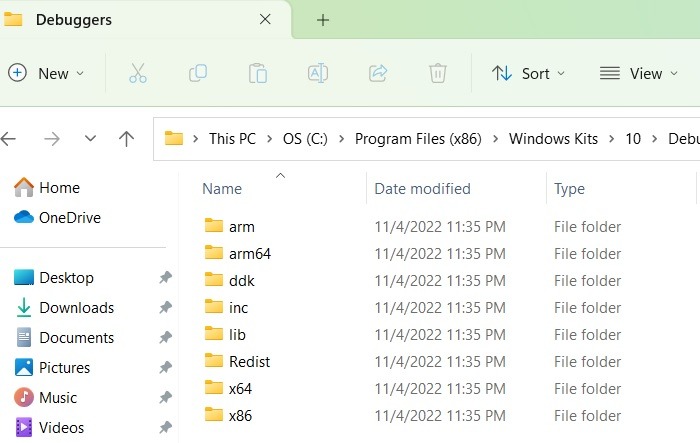Open Downloads quick access item
This screenshot has height=443, width=700.
(x=64, y=308)
